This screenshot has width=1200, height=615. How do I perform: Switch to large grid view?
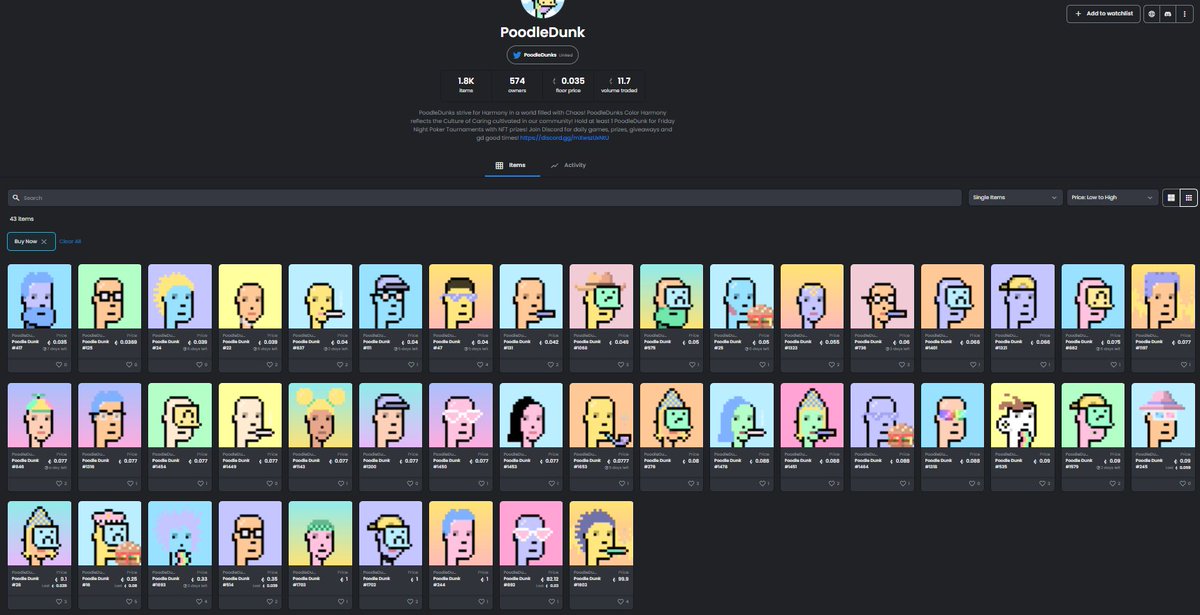click(1171, 198)
